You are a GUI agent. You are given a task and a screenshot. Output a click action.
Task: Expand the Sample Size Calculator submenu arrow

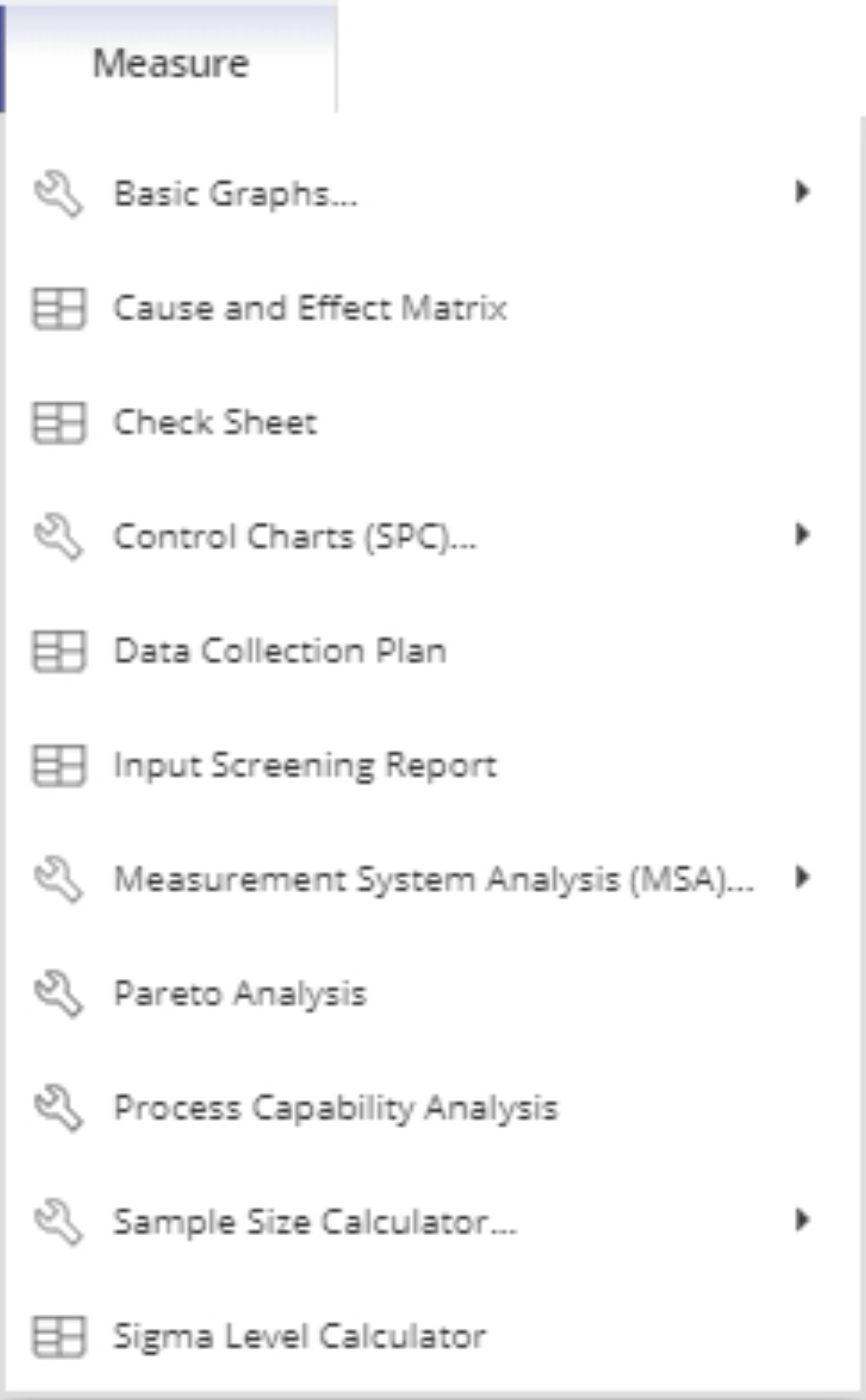tap(802, 1220)
